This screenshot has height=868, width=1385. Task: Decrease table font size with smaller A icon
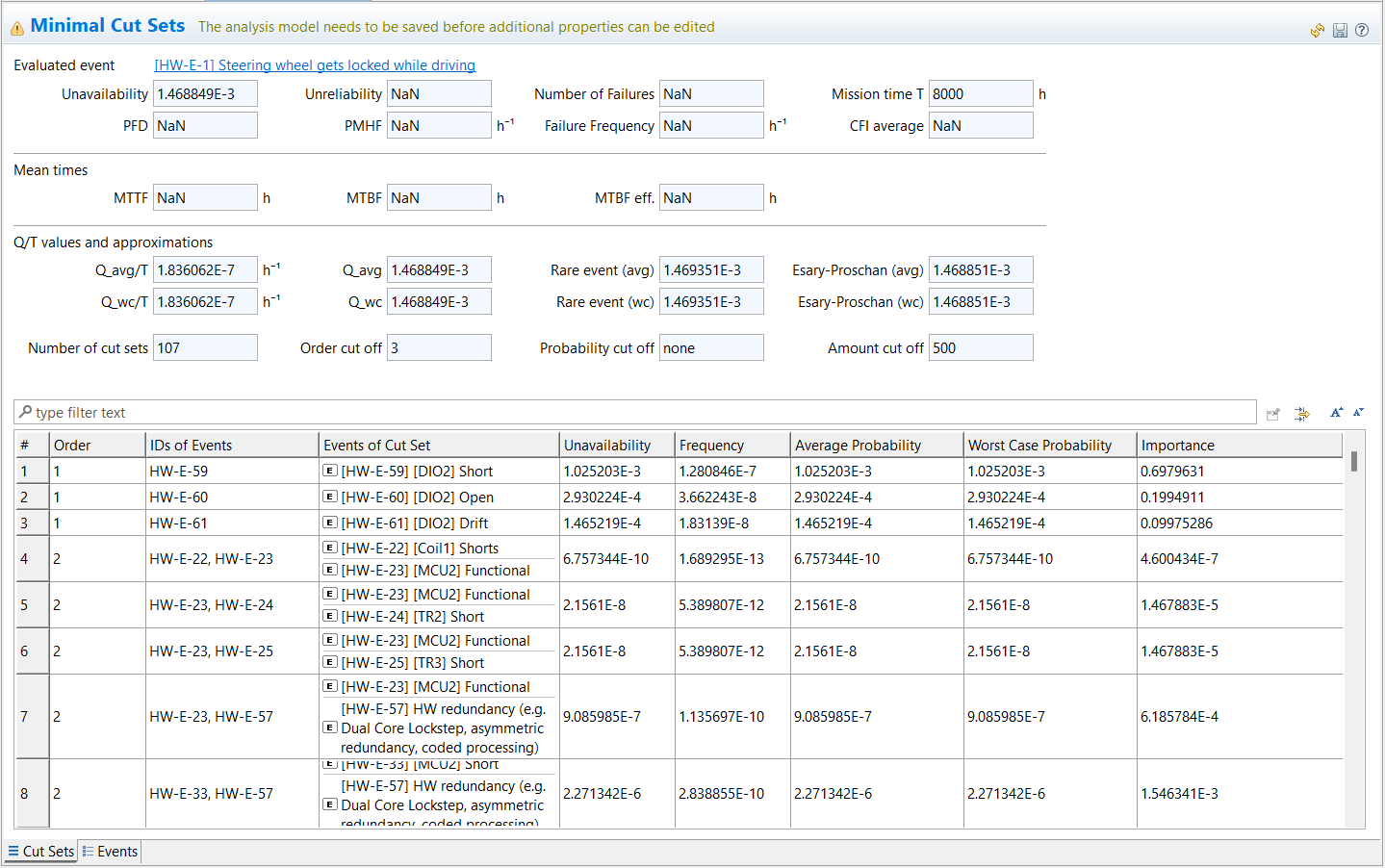(x=1358, y=413)
